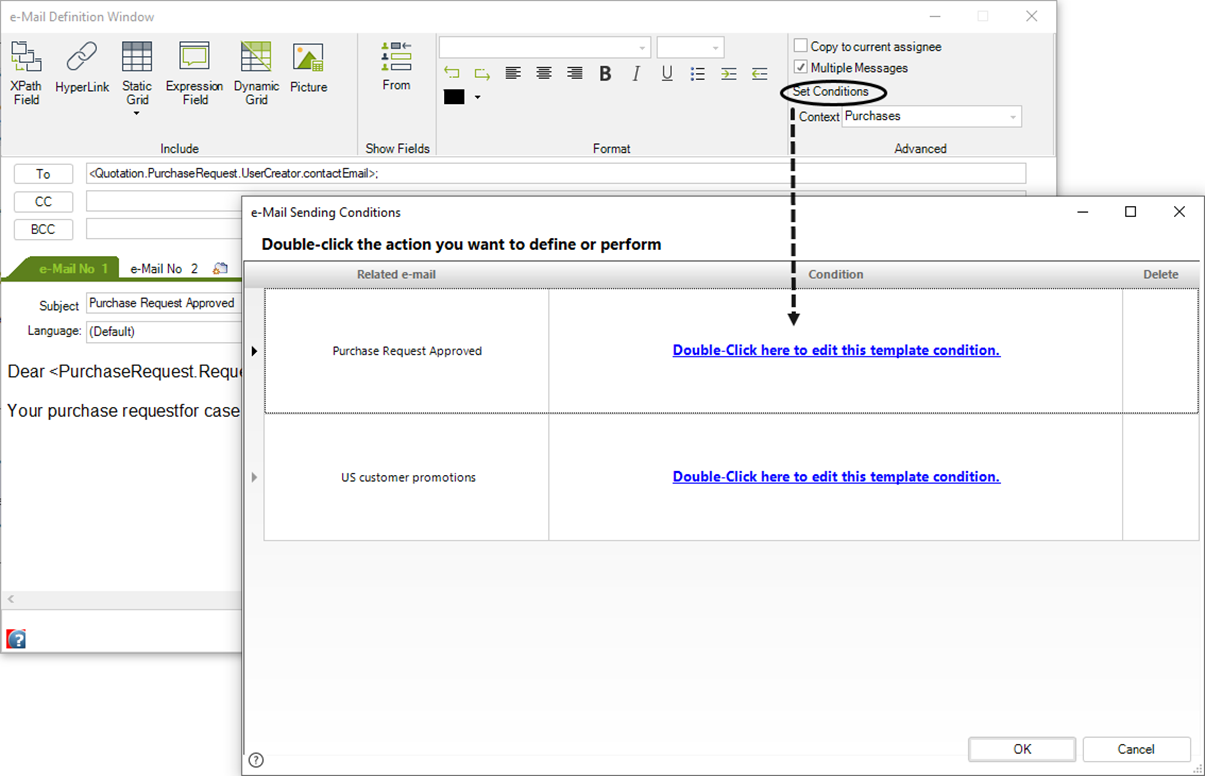Select the Related e-mail column header

(x=396, y=274)
